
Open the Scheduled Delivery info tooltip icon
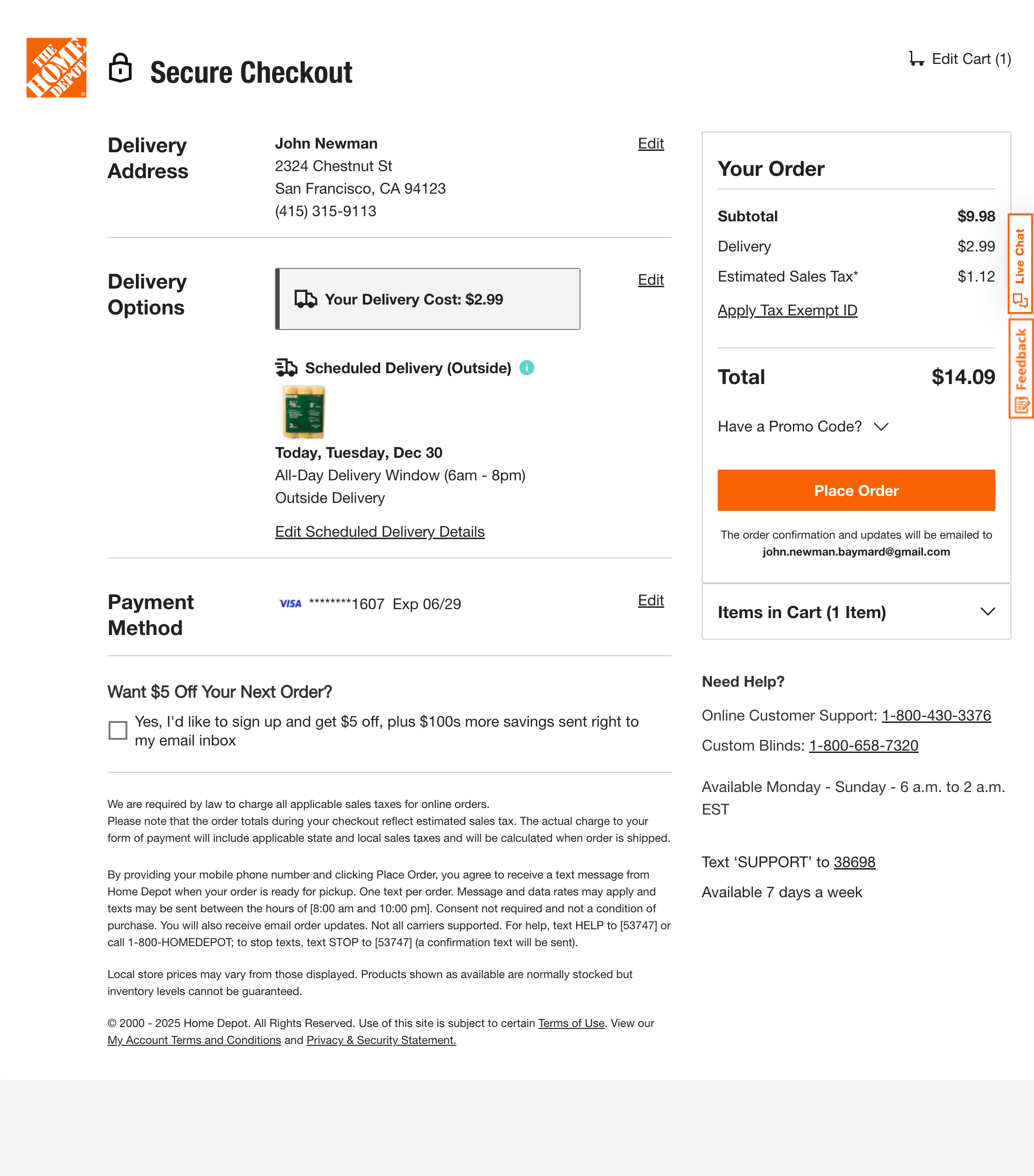click(527, 367)
